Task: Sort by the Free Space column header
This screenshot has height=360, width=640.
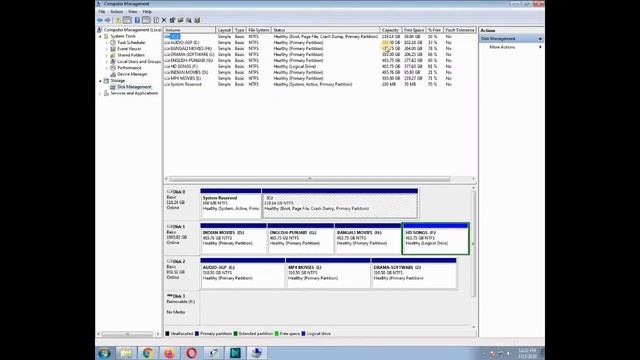Action: [x=414, y=30]
